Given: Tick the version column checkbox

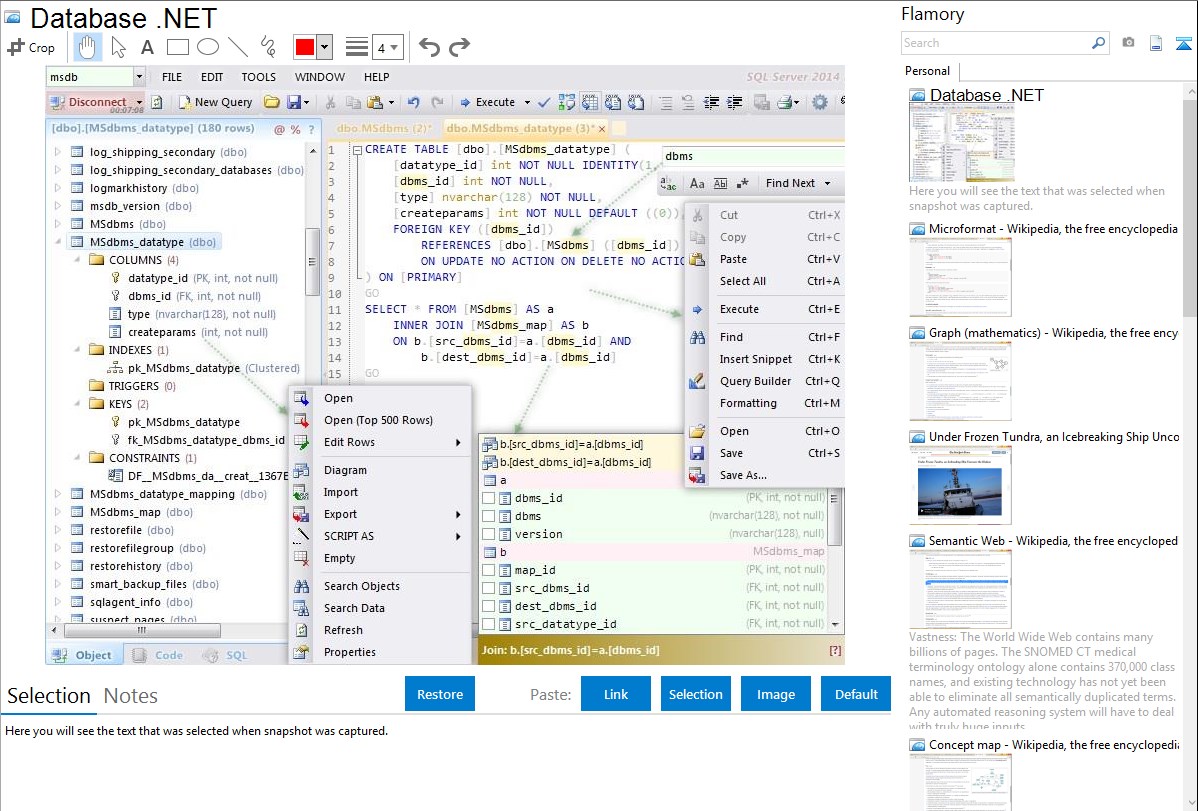Looking at the screenshot, I should (488, 534).
